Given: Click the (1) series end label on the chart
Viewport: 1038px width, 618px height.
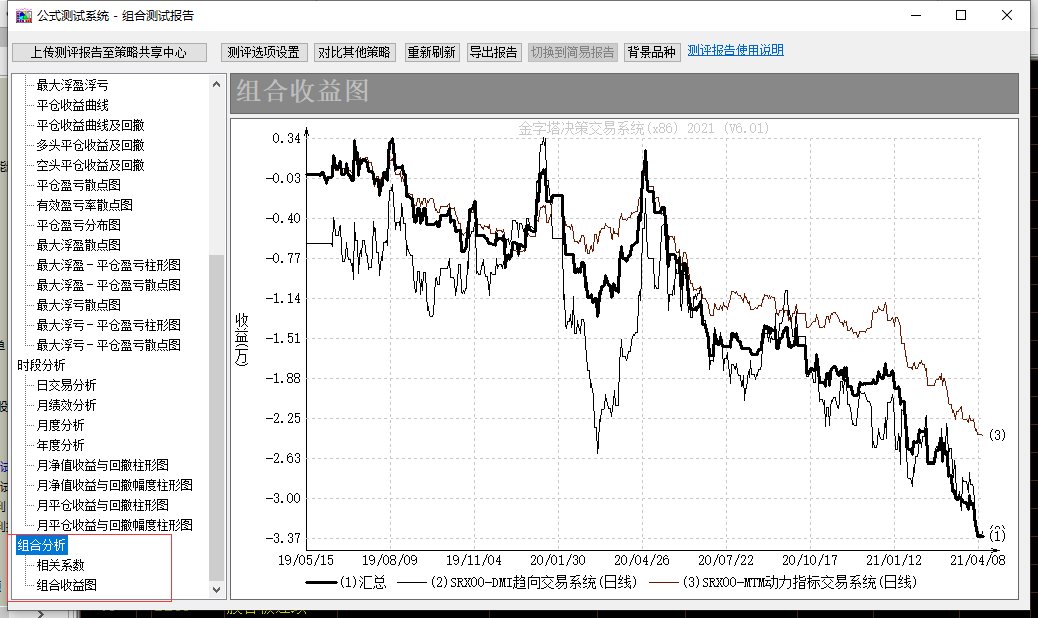Looking at the screenshot, I should click(x=997, y=534).
